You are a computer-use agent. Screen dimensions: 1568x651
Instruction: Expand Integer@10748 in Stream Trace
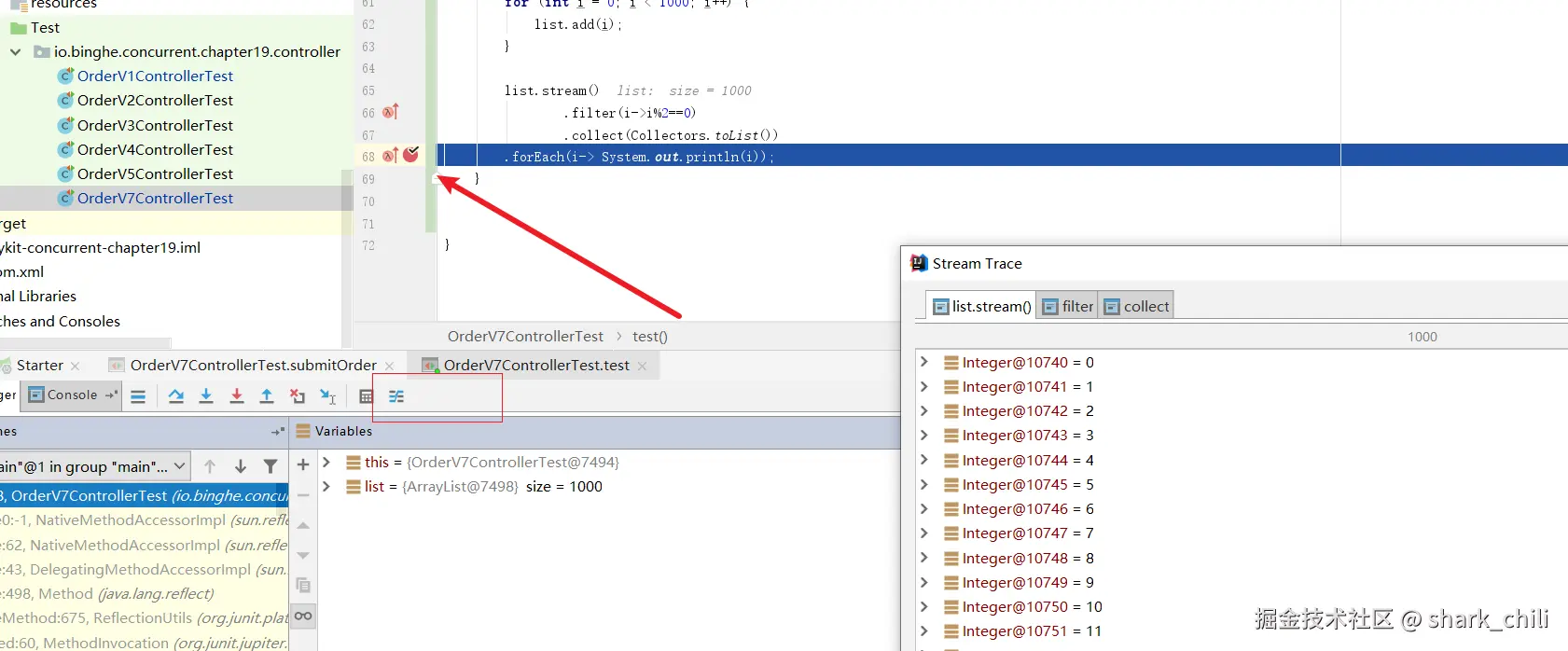coord(924,558)
